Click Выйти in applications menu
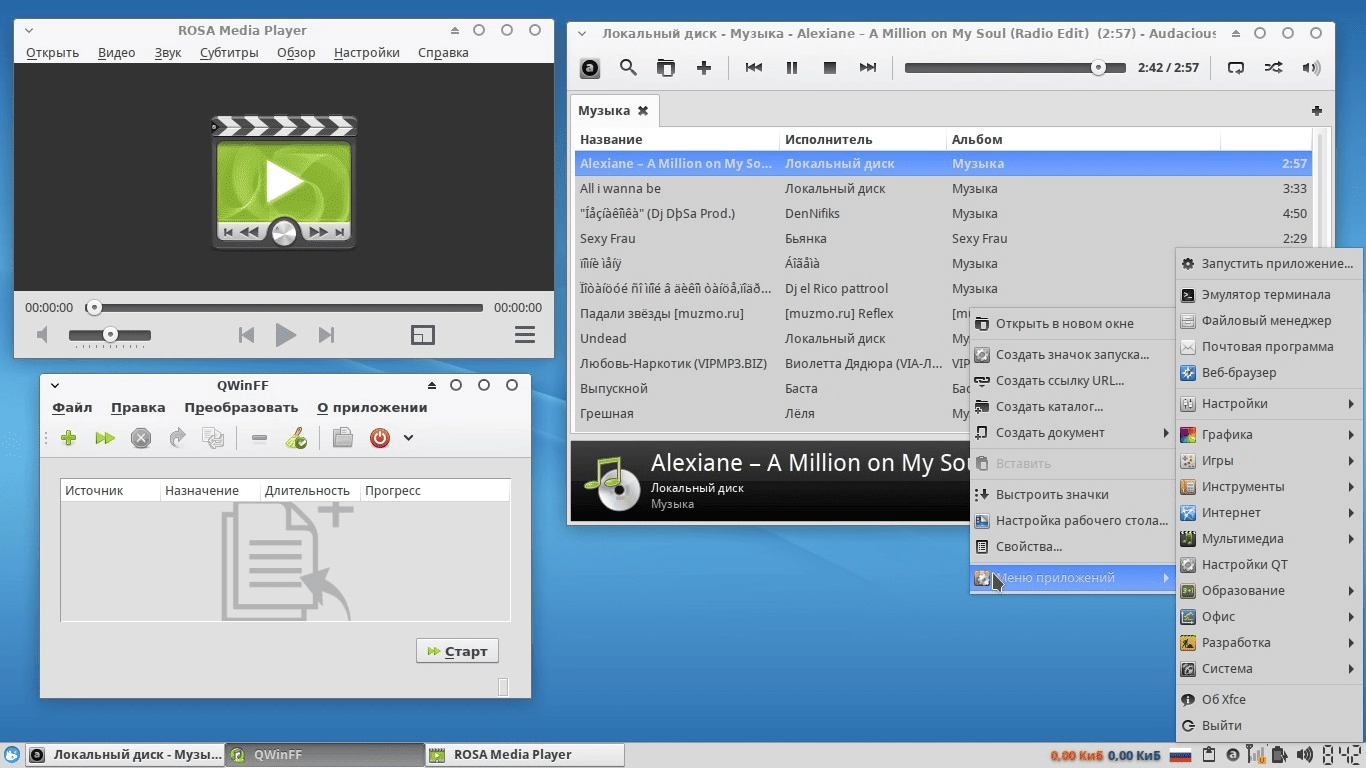This screenshot has height=768, width=1366. [1269, 726]
